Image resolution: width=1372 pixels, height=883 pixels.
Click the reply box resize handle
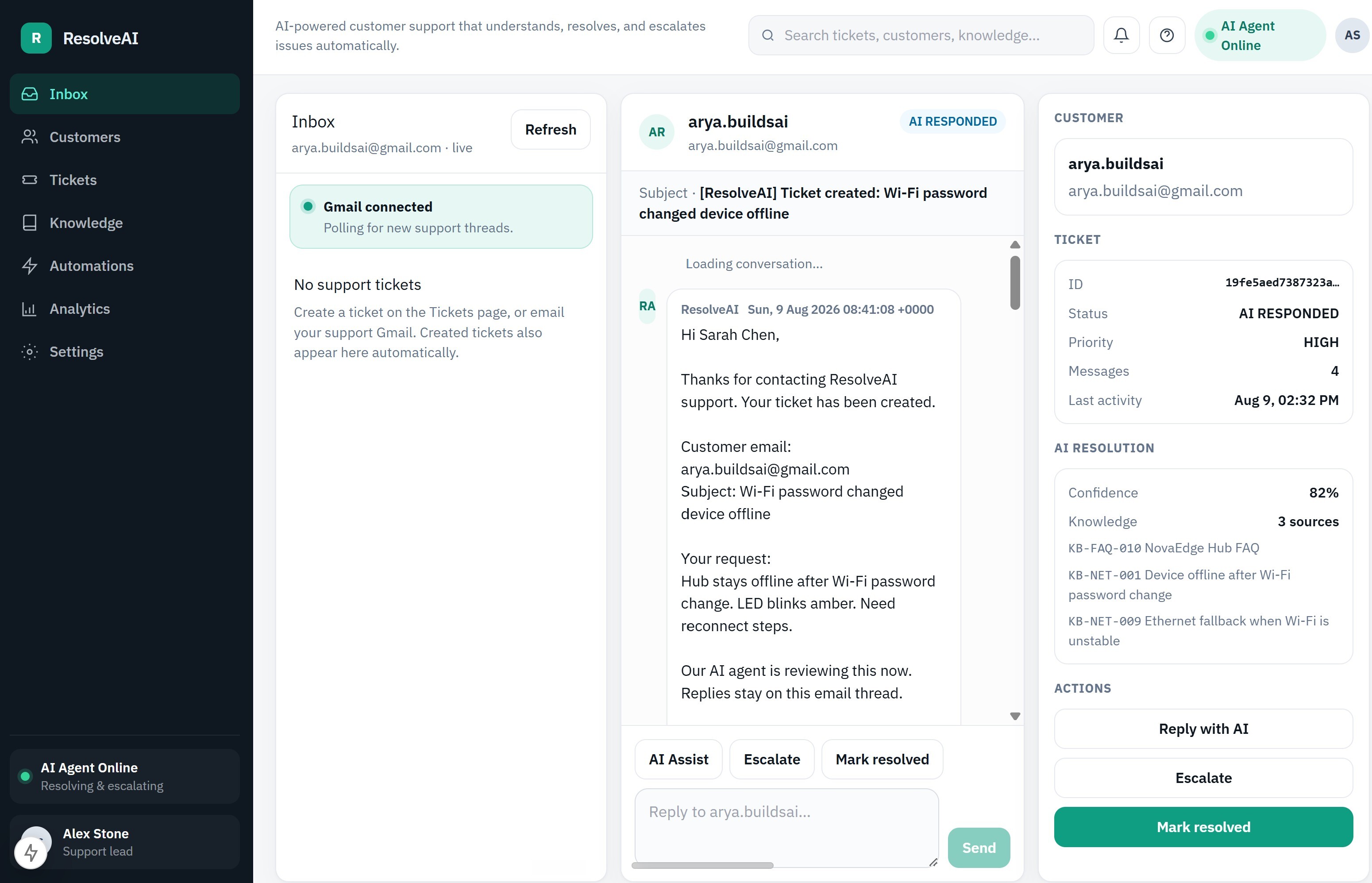coord(933,862)
